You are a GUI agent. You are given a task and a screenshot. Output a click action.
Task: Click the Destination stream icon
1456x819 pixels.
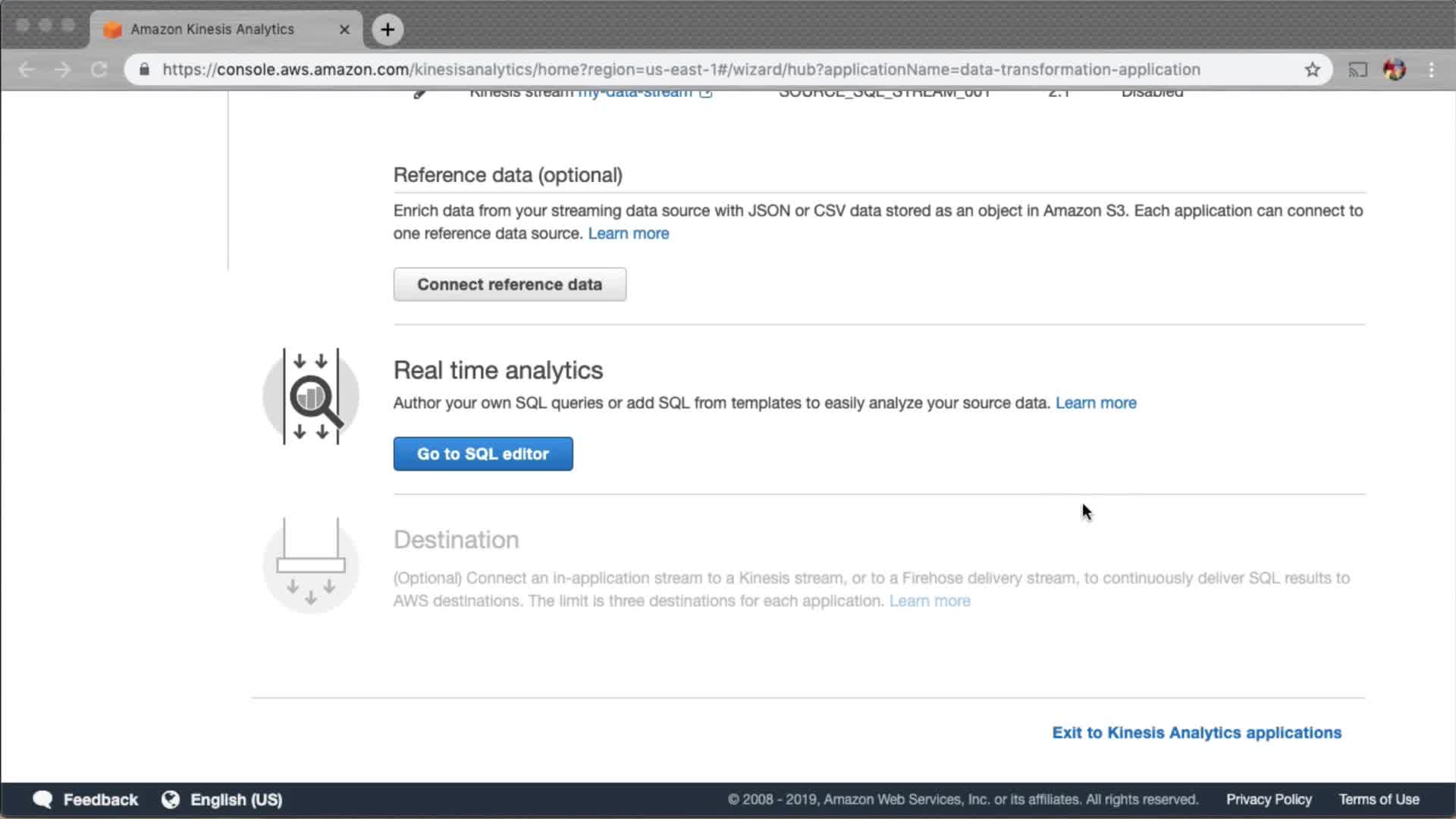[x=311, y=565]
